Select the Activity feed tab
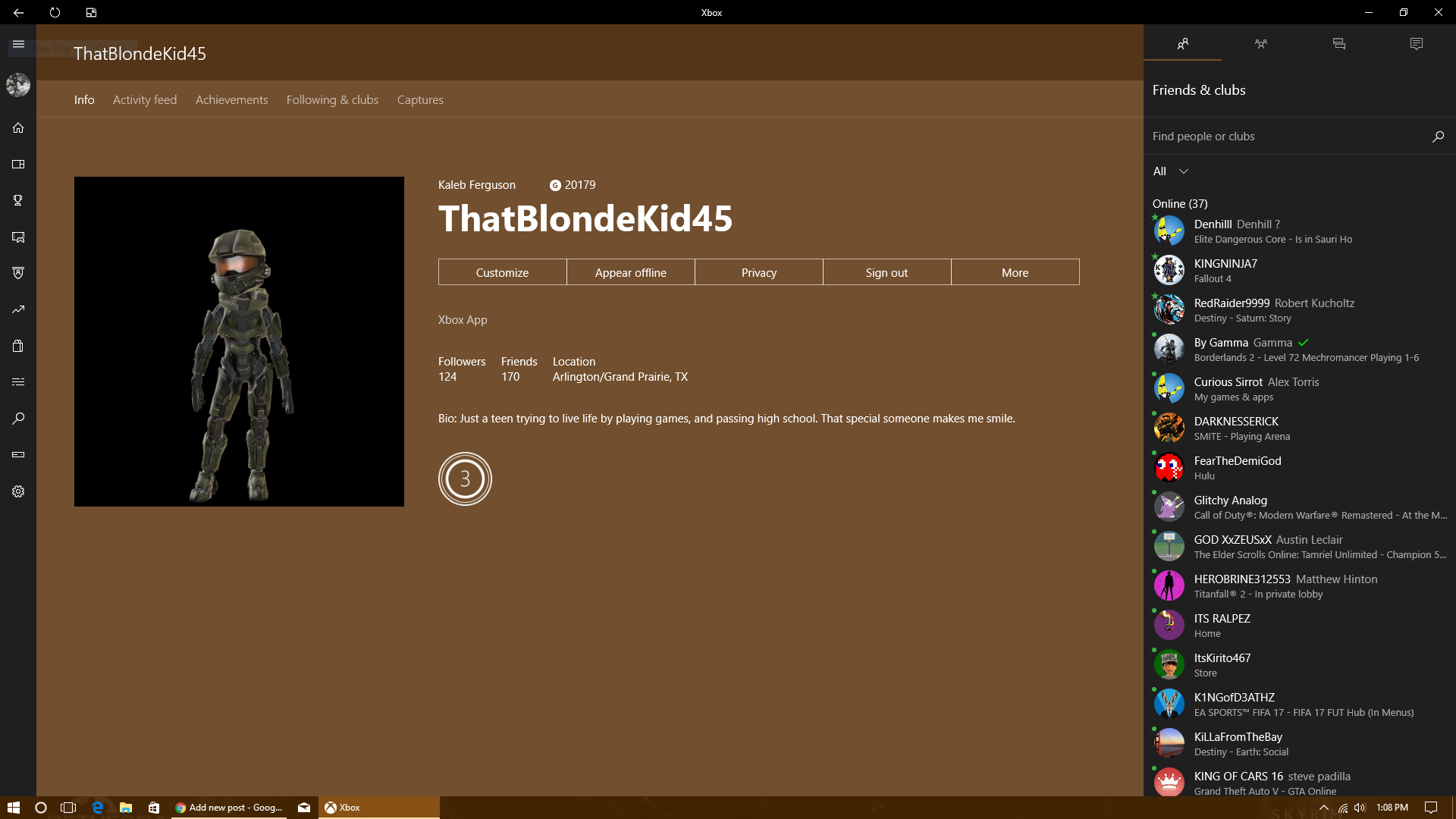The image size is (1456, 819). (x=145, y=99)
